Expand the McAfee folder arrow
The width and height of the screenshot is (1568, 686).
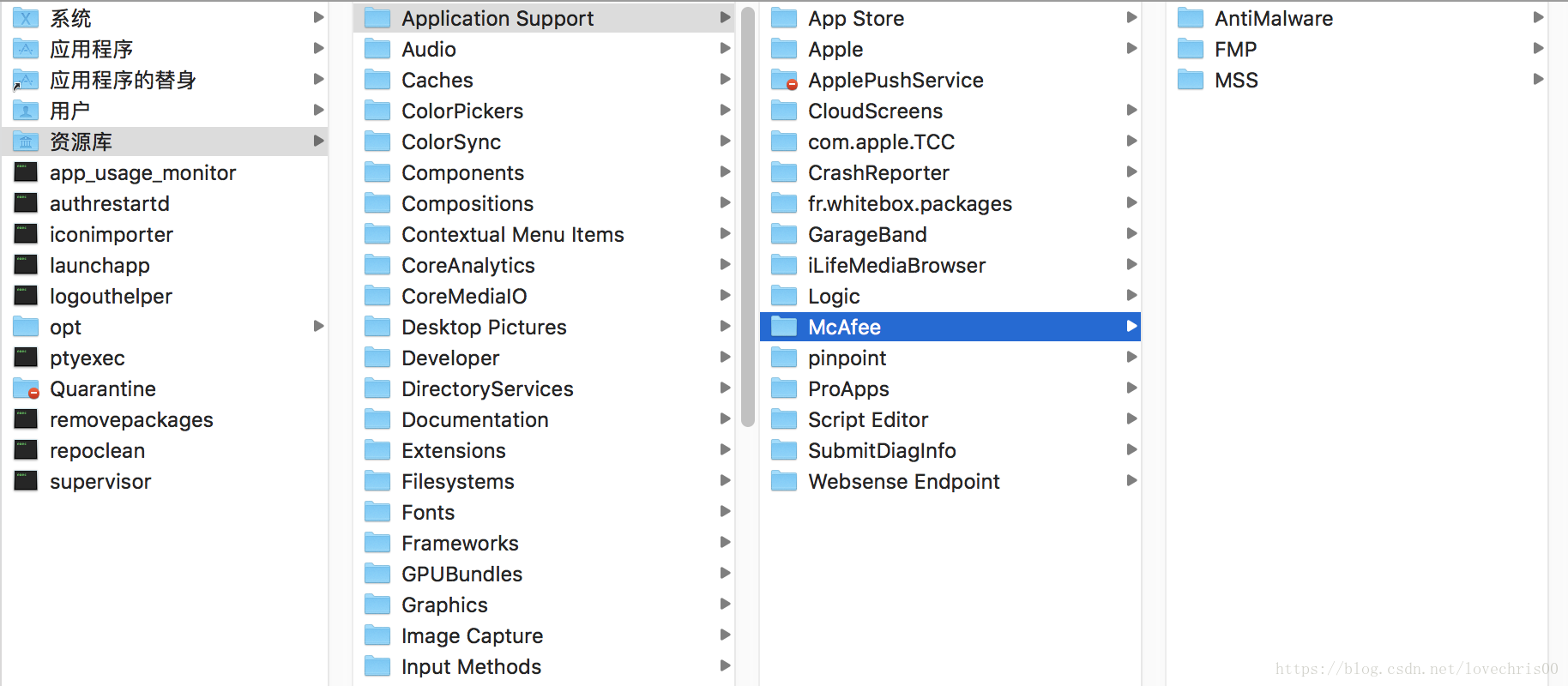pyautogui.click(x=1131, y=326)
